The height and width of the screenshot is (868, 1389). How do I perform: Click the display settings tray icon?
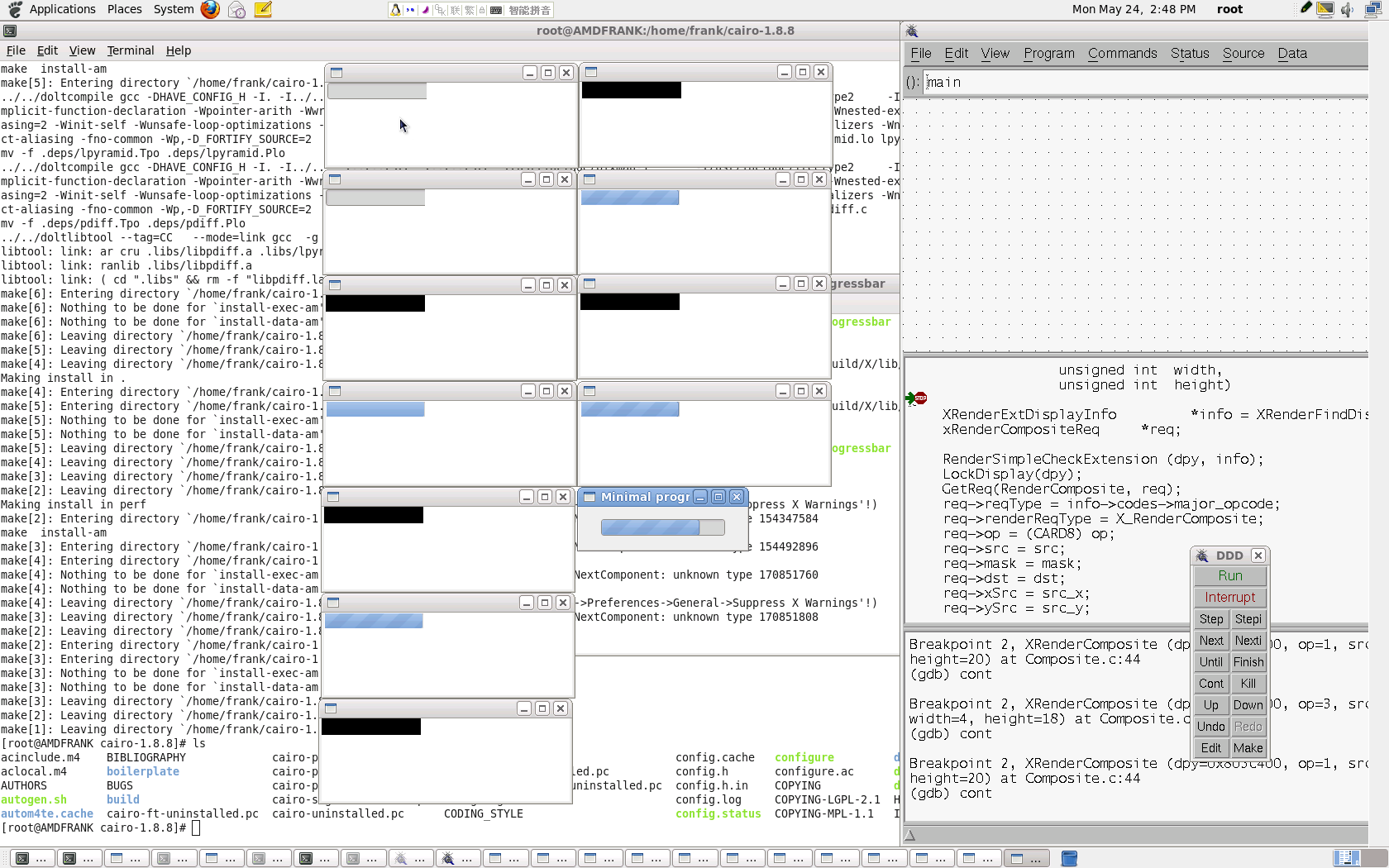click(x=1325, y=10)
